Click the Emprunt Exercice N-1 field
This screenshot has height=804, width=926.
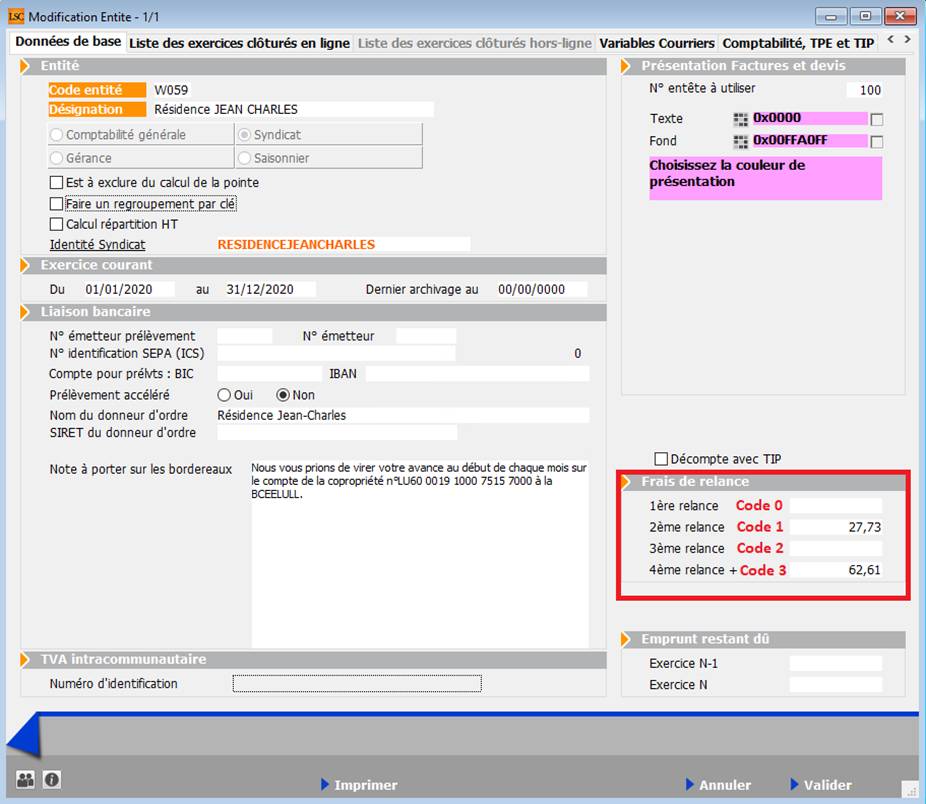tap(836, 663)
